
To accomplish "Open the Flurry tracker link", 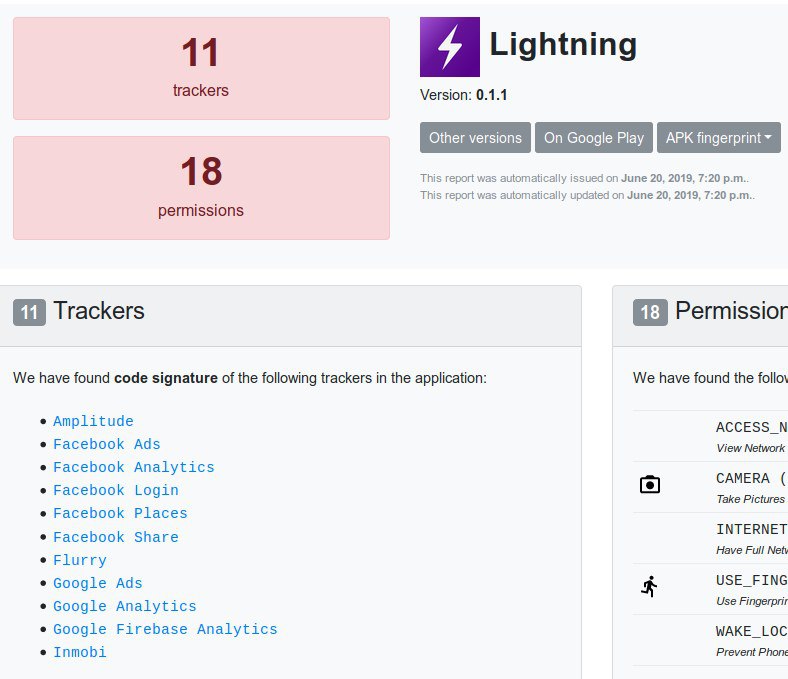I will [80, 560].
